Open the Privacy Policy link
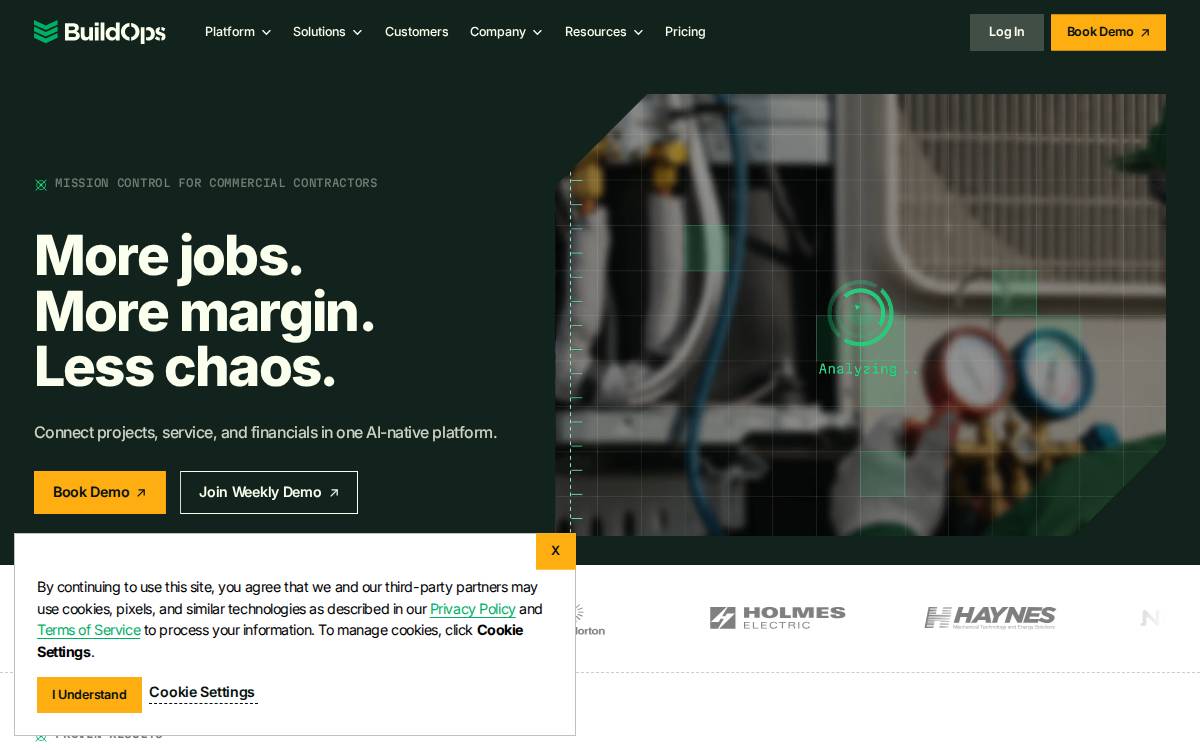Viewport: 1200px width, 750px height. 473,609
